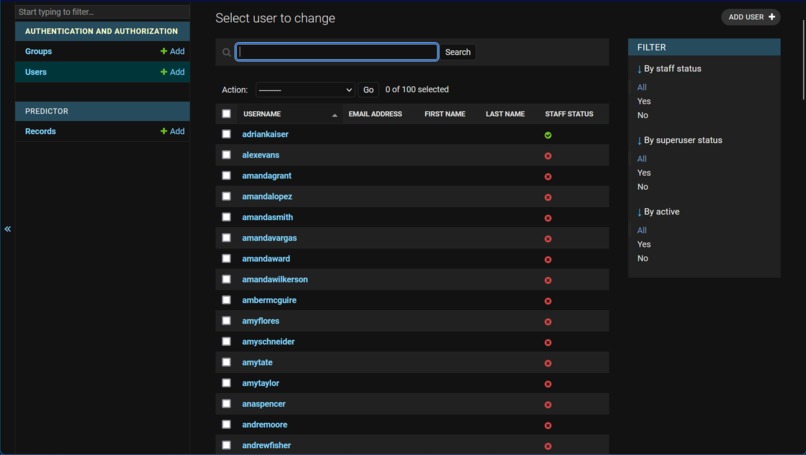This screenshot has height=455, width=806.
Task: Sort by Email Address column
Action: click(375, 114)
